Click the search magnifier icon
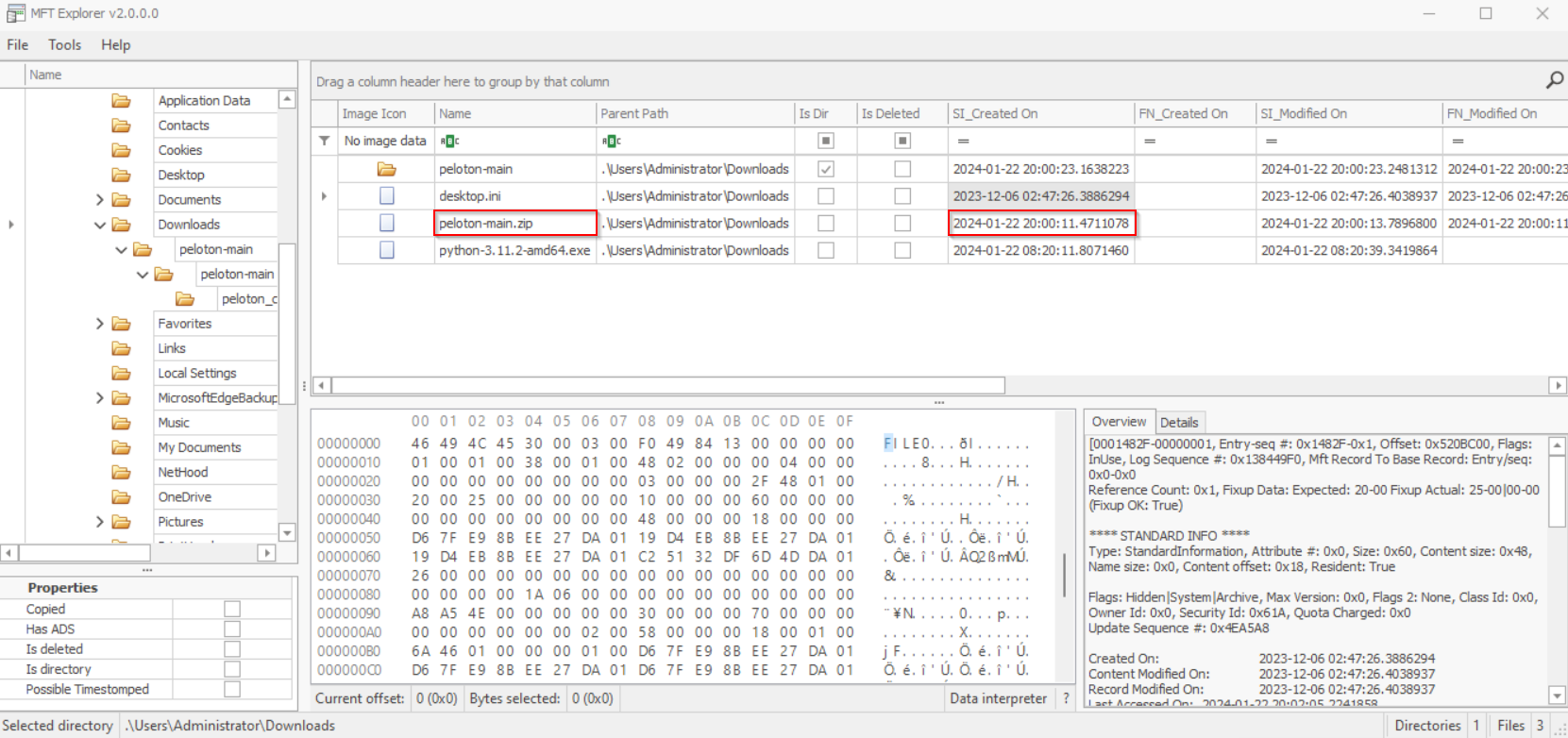Image resolution: width=1568 pixels, height=738 pixels. [x=1554, y=80]
